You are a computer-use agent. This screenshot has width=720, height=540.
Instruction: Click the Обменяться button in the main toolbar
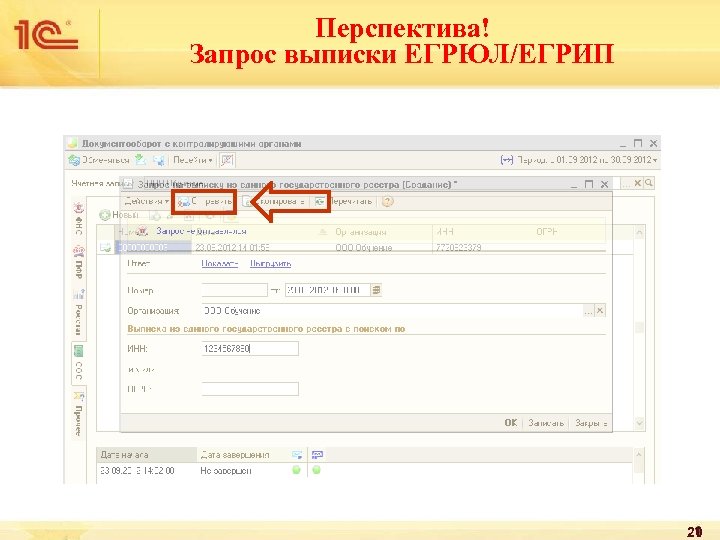99,160
